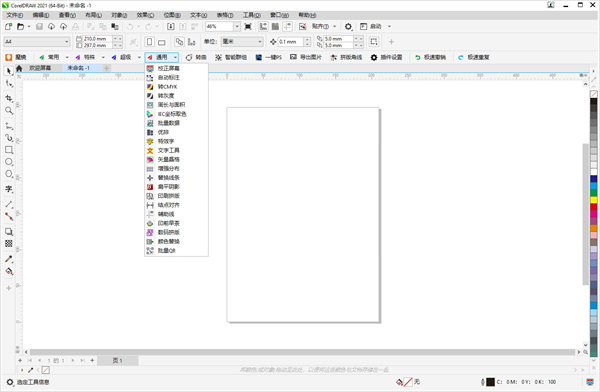Click the 极速重复 button
600x392 pixels.
pos(474,57)
